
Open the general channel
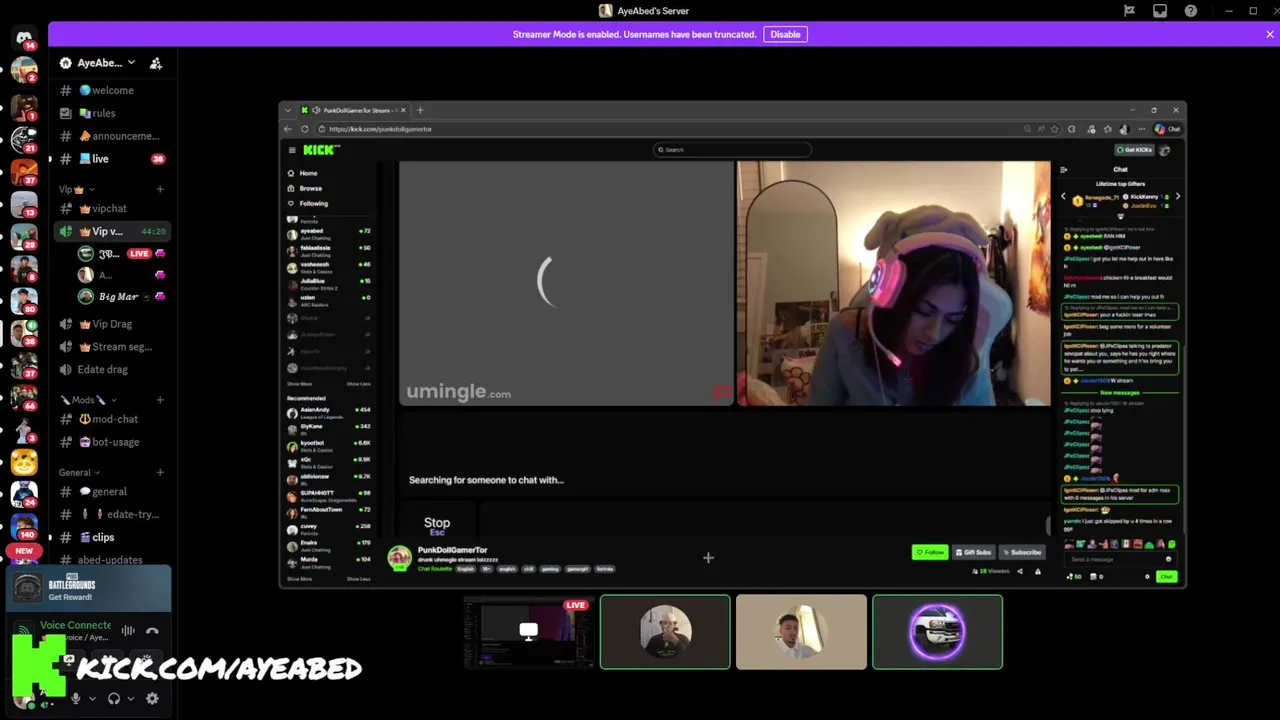[111, 492]
